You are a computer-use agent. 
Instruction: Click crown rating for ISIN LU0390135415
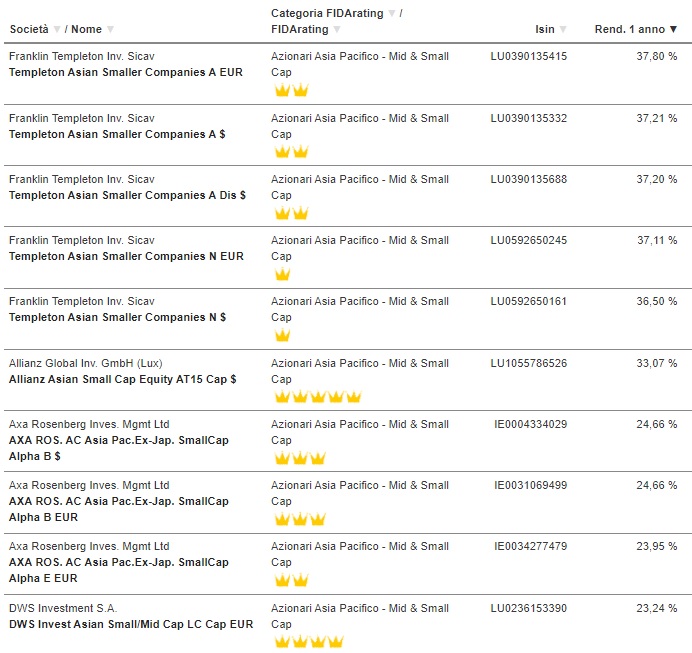click(x=291, y=90)
